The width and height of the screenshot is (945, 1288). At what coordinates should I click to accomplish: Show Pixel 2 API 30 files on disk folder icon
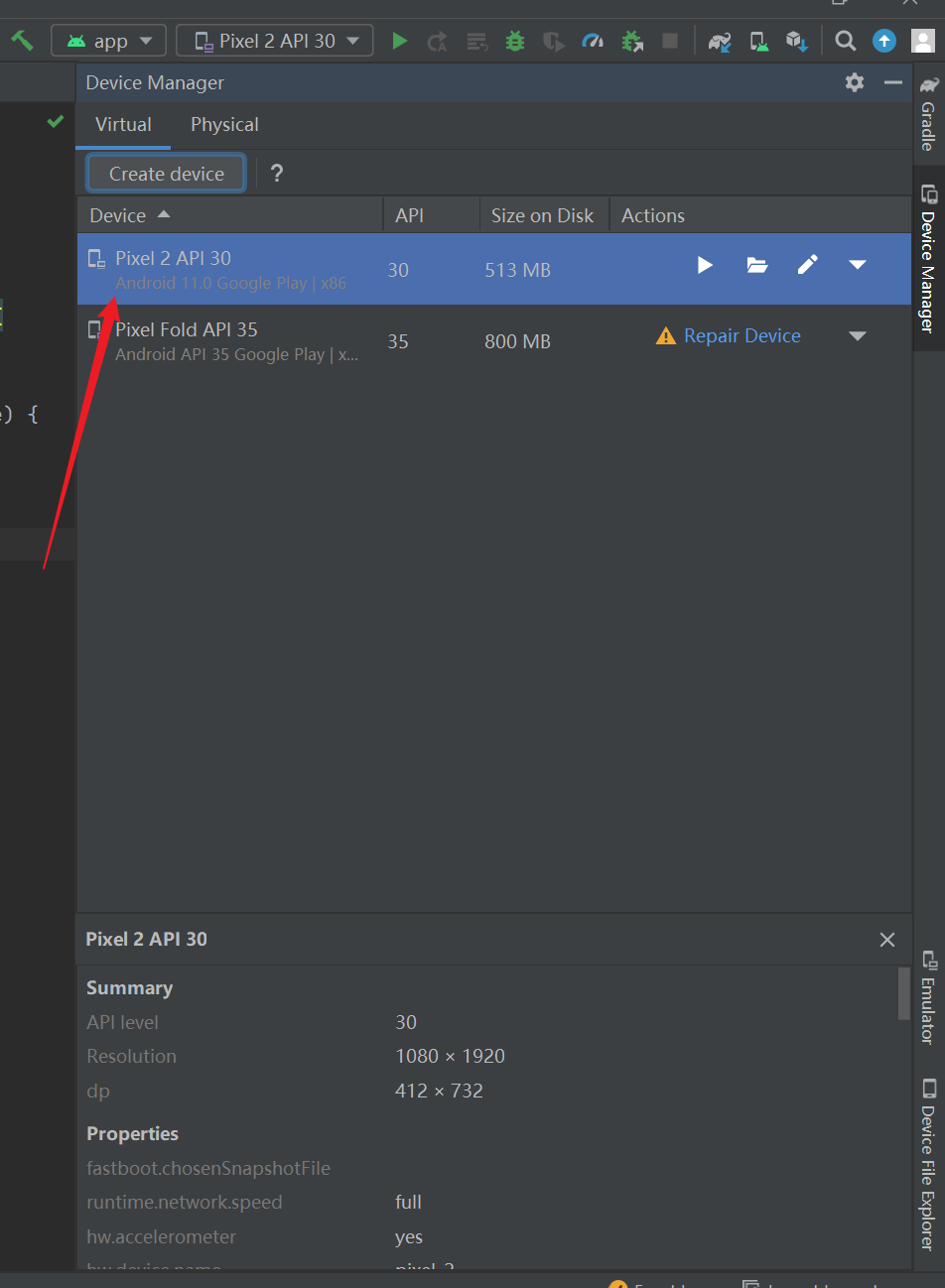757,265
